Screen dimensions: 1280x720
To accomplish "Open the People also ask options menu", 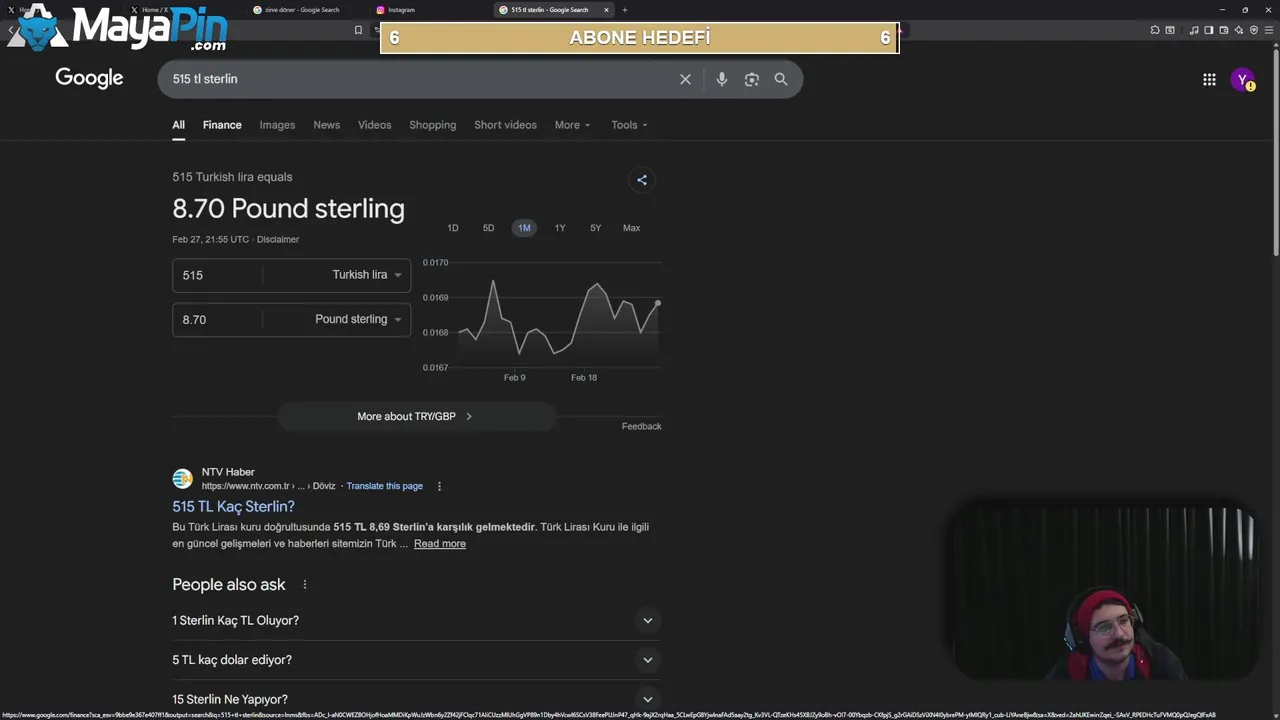I will tap(305, 585).
